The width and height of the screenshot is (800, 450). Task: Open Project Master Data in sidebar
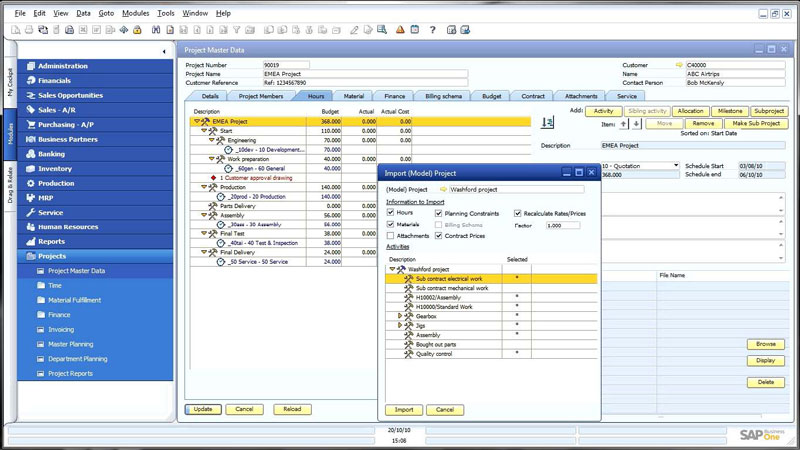[77, 271]
